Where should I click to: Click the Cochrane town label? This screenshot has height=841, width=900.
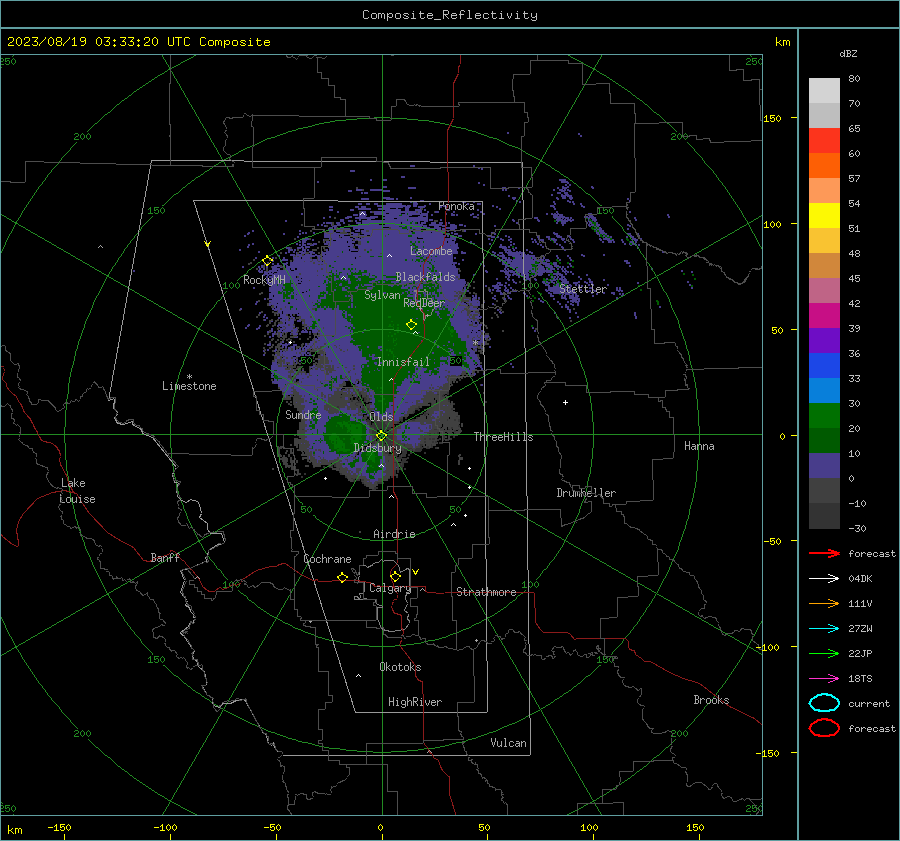pos(327,559)
